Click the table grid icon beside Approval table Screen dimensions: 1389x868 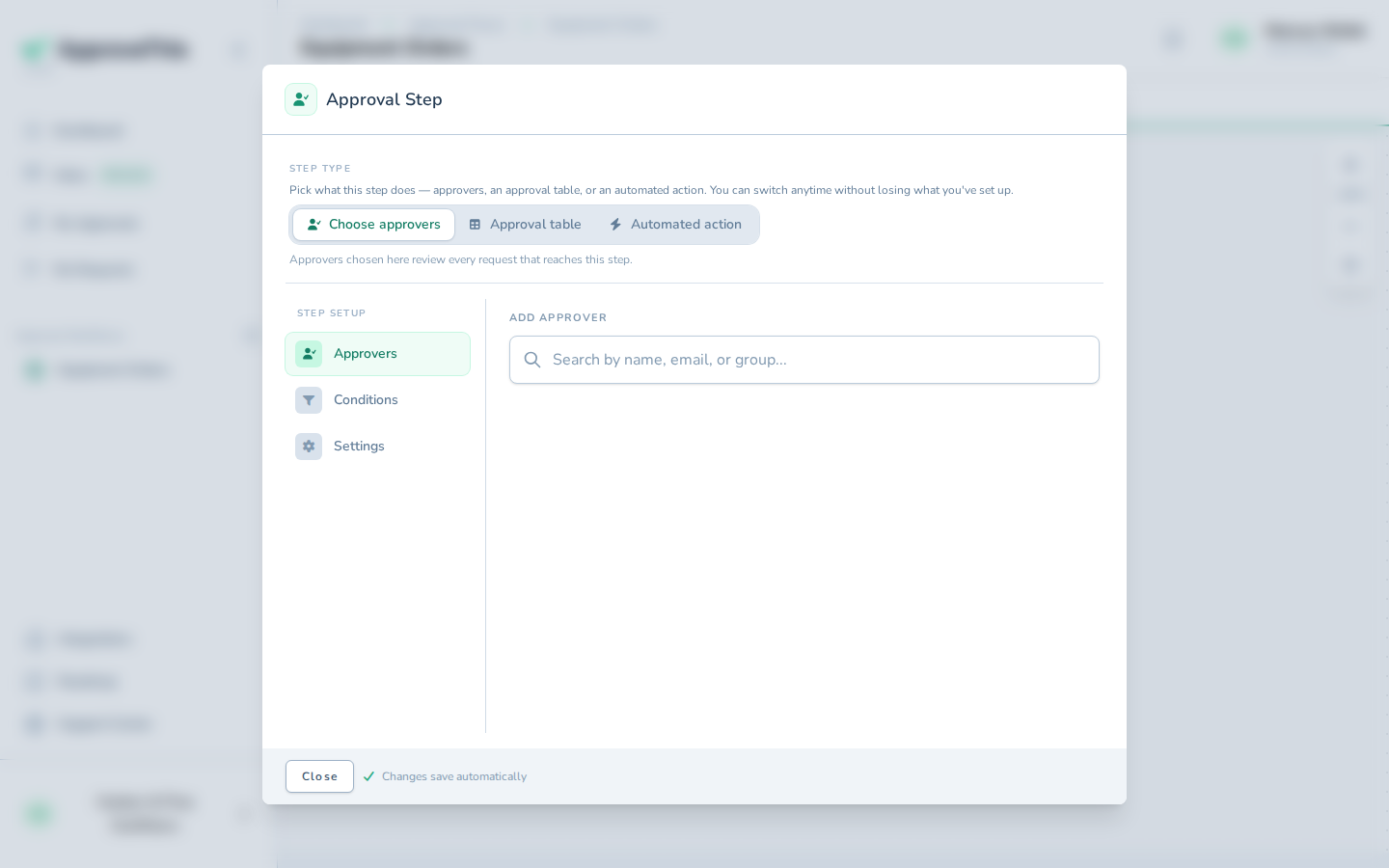point(475,225)
